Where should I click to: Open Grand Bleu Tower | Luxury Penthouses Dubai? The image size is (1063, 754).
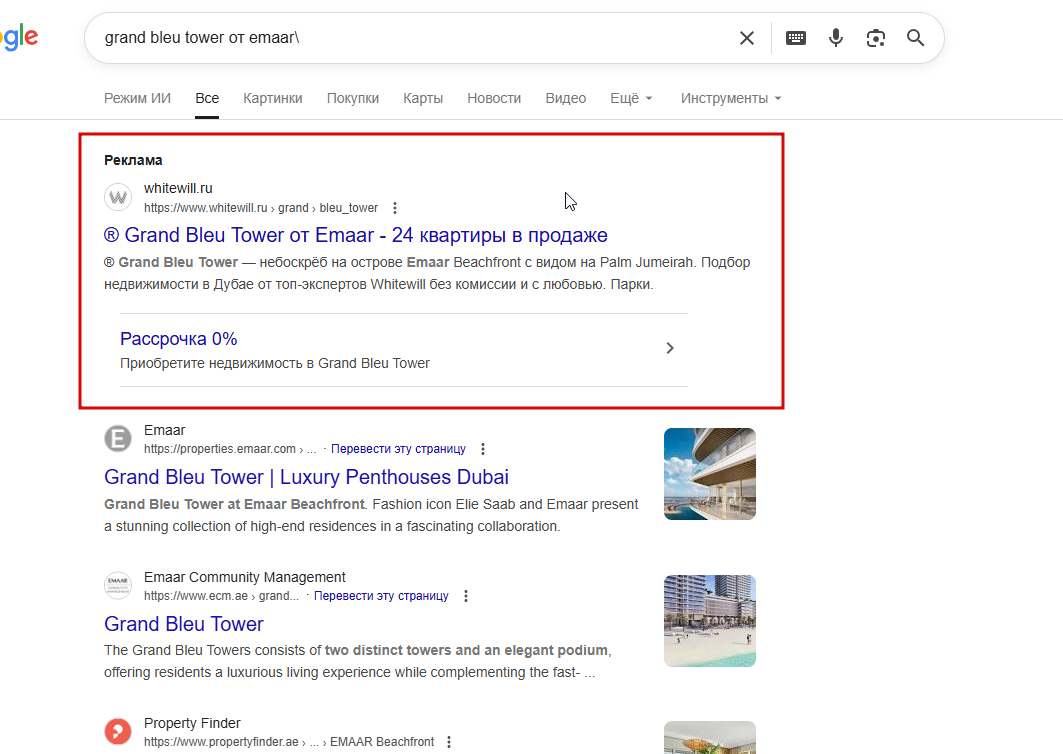click(306, 477)
